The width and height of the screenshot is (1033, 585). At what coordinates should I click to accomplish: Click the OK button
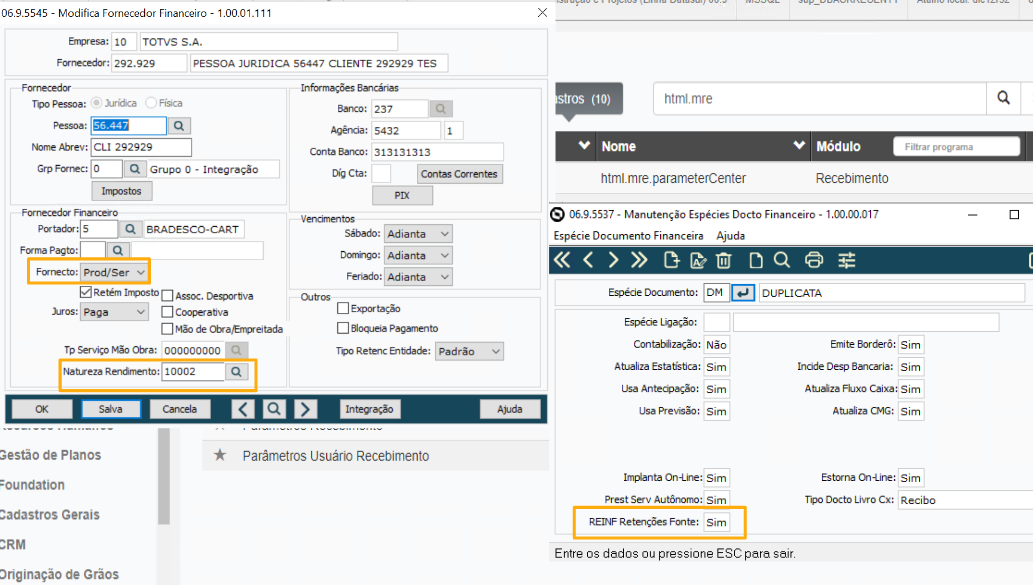point(42,409)
